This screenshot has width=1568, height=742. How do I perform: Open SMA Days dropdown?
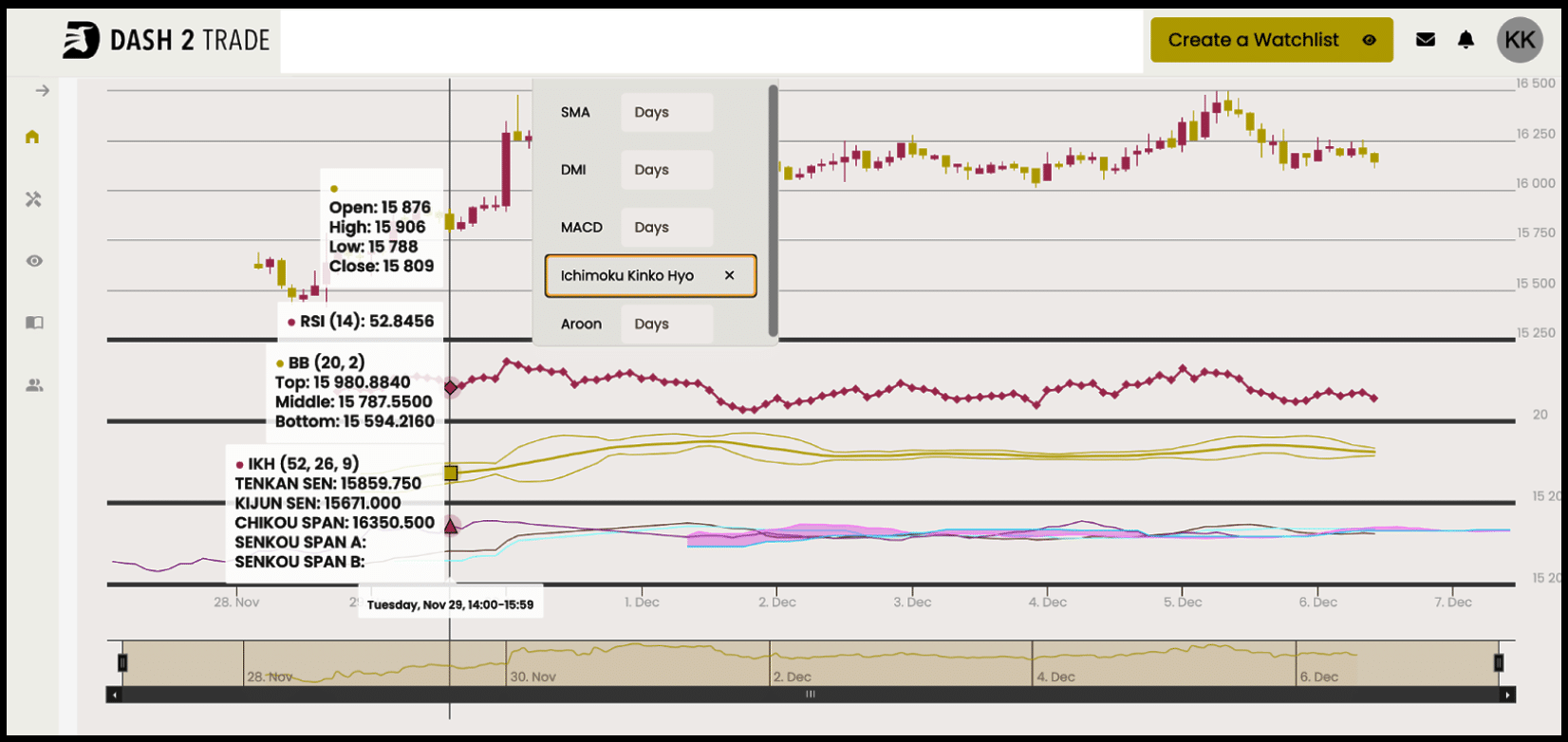[667, 112]
